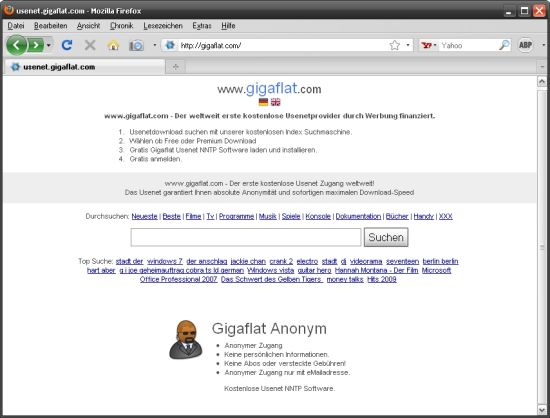Click the www.gigaflat.com logo heading
The image size is (550, 418).
coord(269,89)
